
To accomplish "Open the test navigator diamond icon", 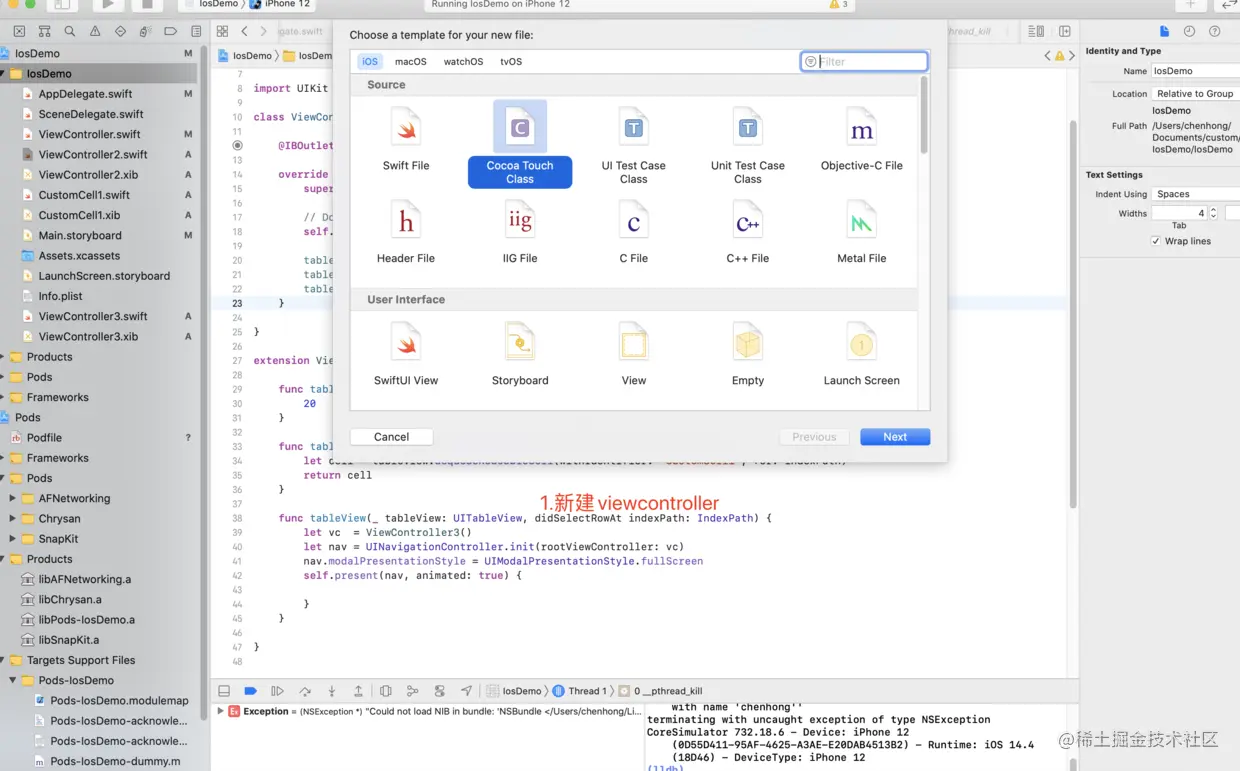I will [120, 31].
